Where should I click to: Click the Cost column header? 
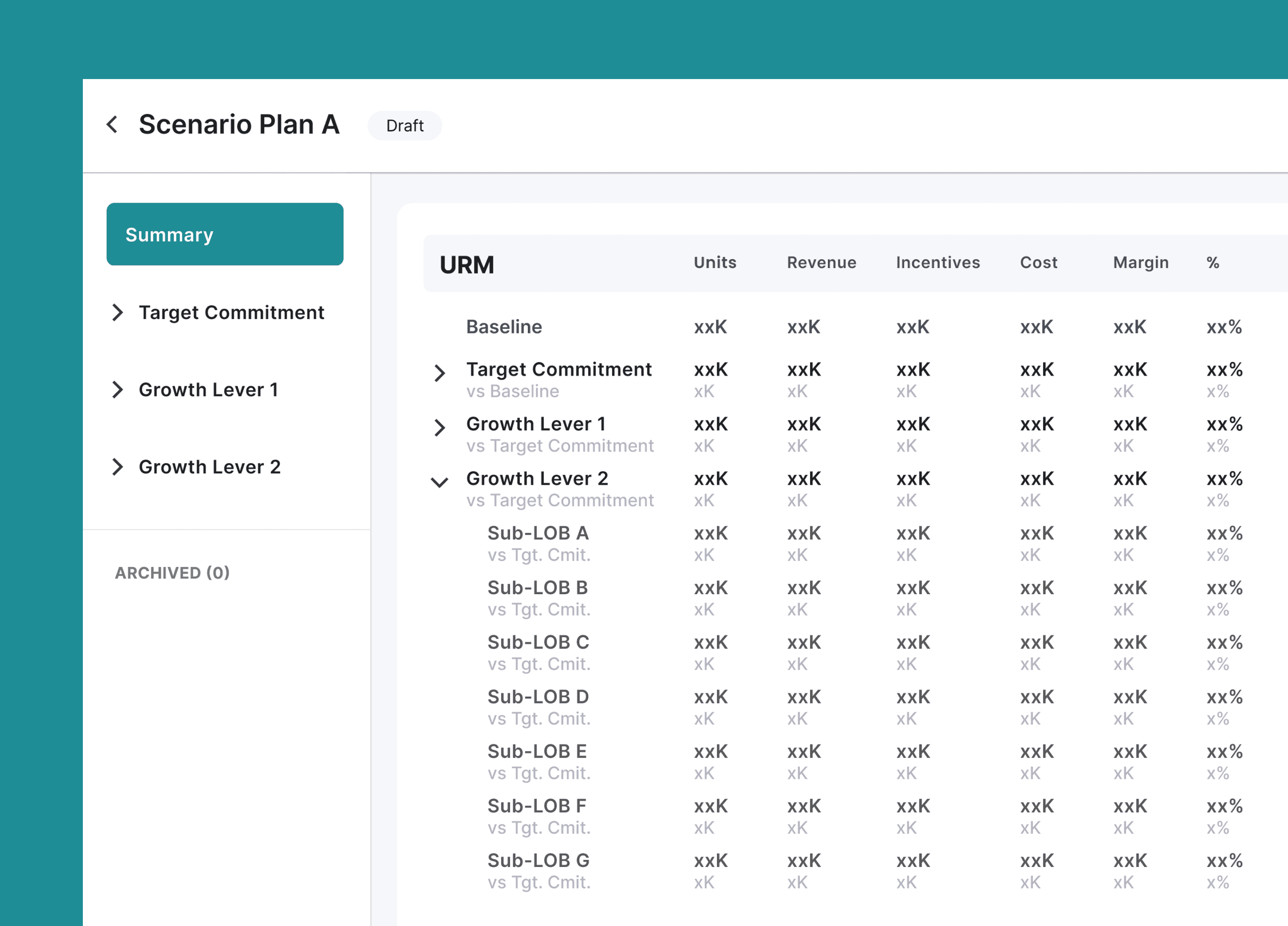[x=1038, y=262]
